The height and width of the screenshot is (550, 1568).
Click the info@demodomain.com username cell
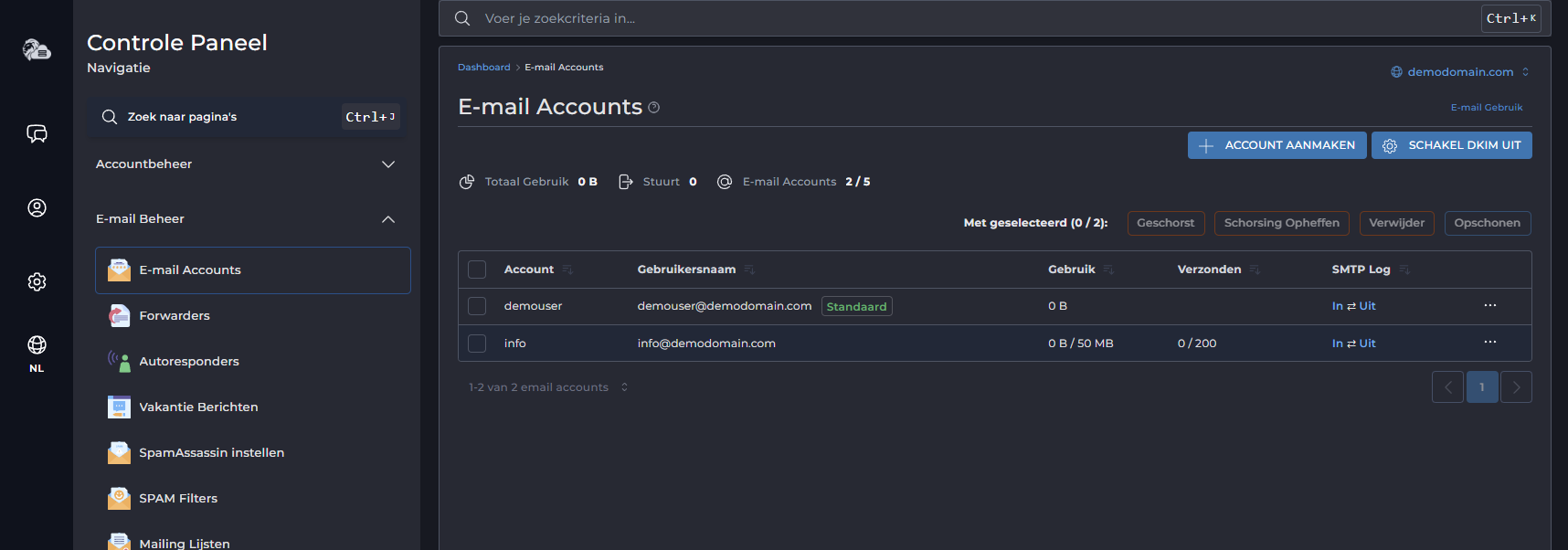point(706,344)
